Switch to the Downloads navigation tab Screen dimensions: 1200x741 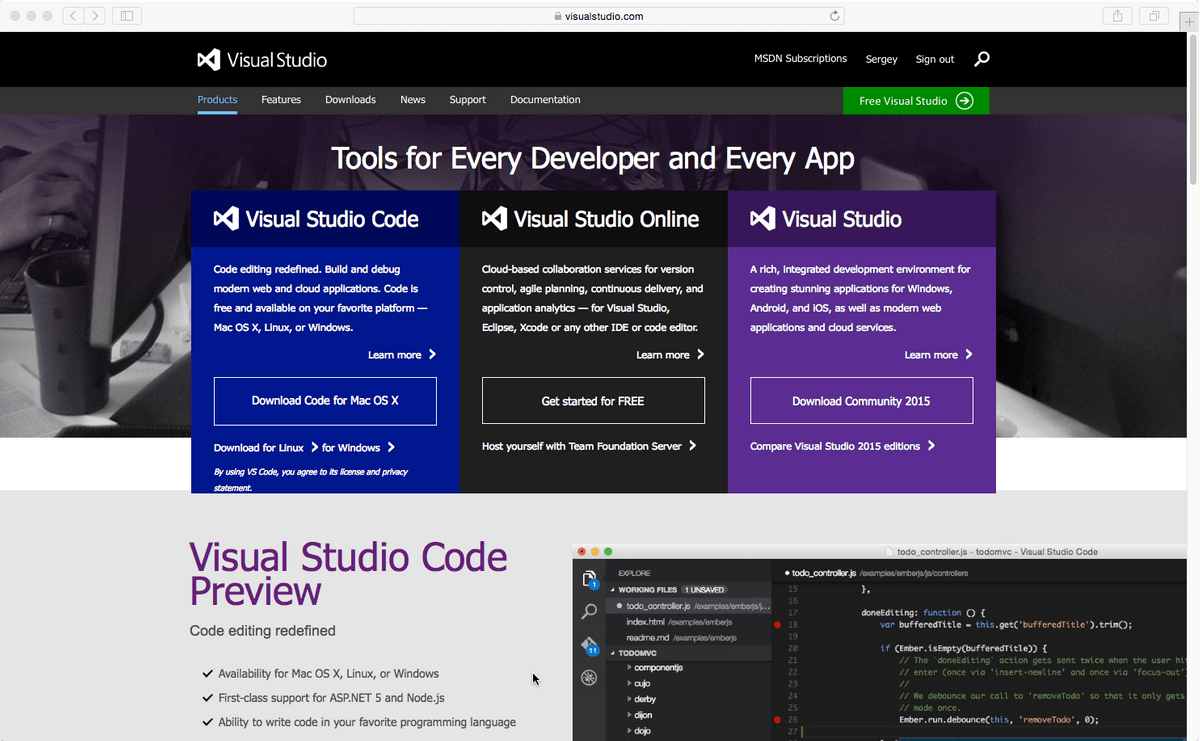[350, 99]
